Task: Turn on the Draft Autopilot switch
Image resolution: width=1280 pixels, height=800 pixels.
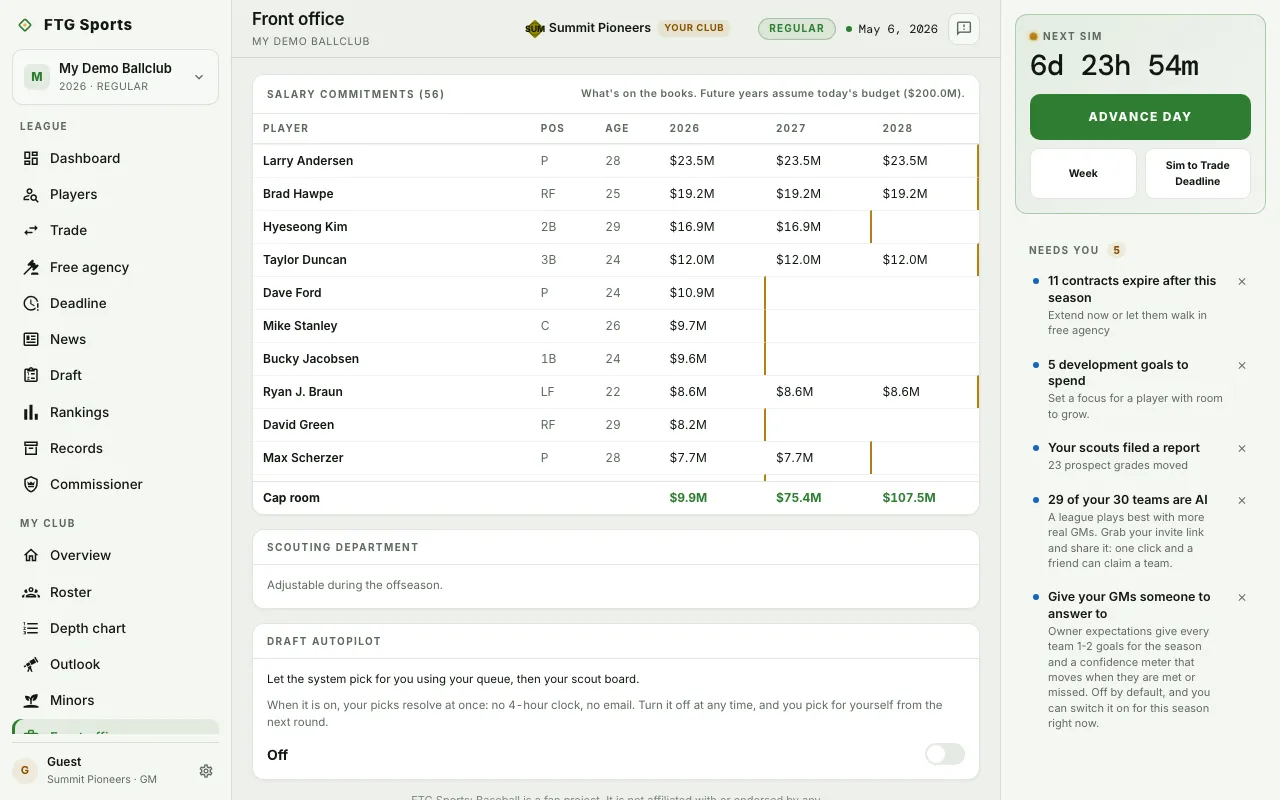Action: point(945,754)
